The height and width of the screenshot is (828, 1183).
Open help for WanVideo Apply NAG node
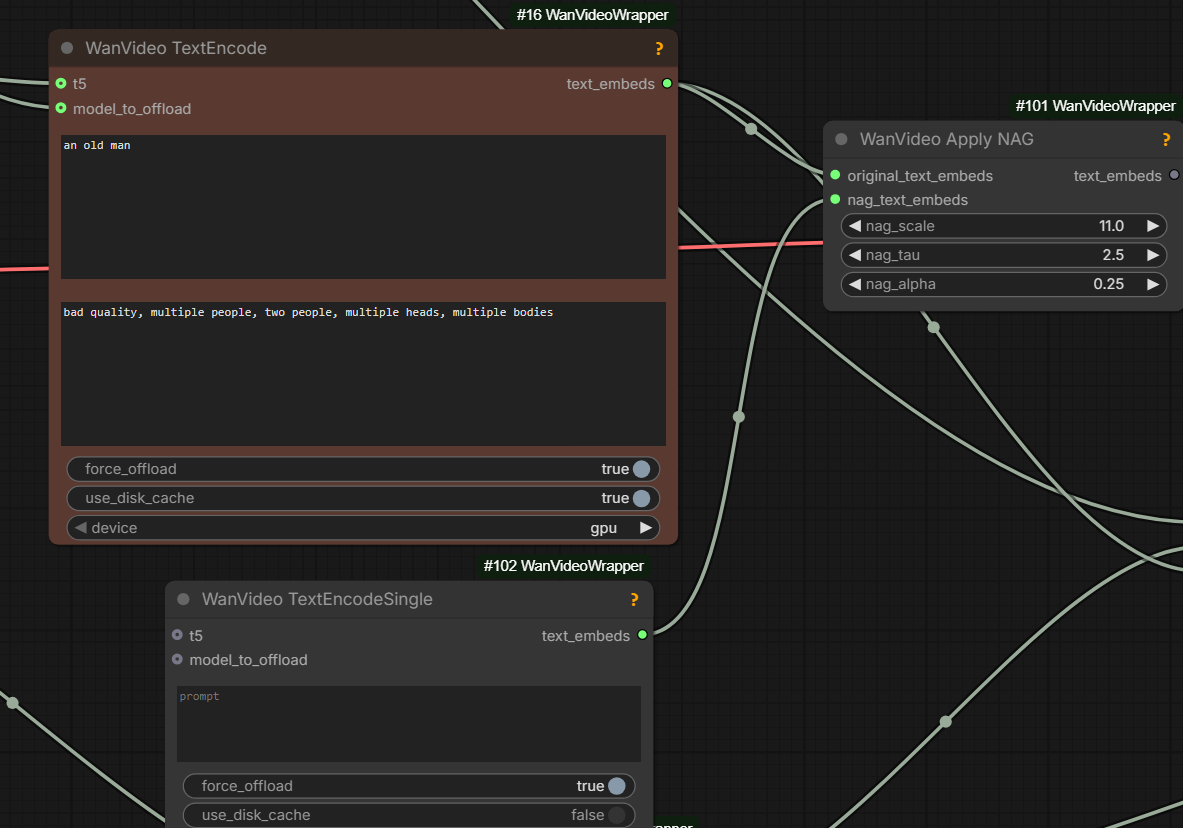click(1166, 140)
